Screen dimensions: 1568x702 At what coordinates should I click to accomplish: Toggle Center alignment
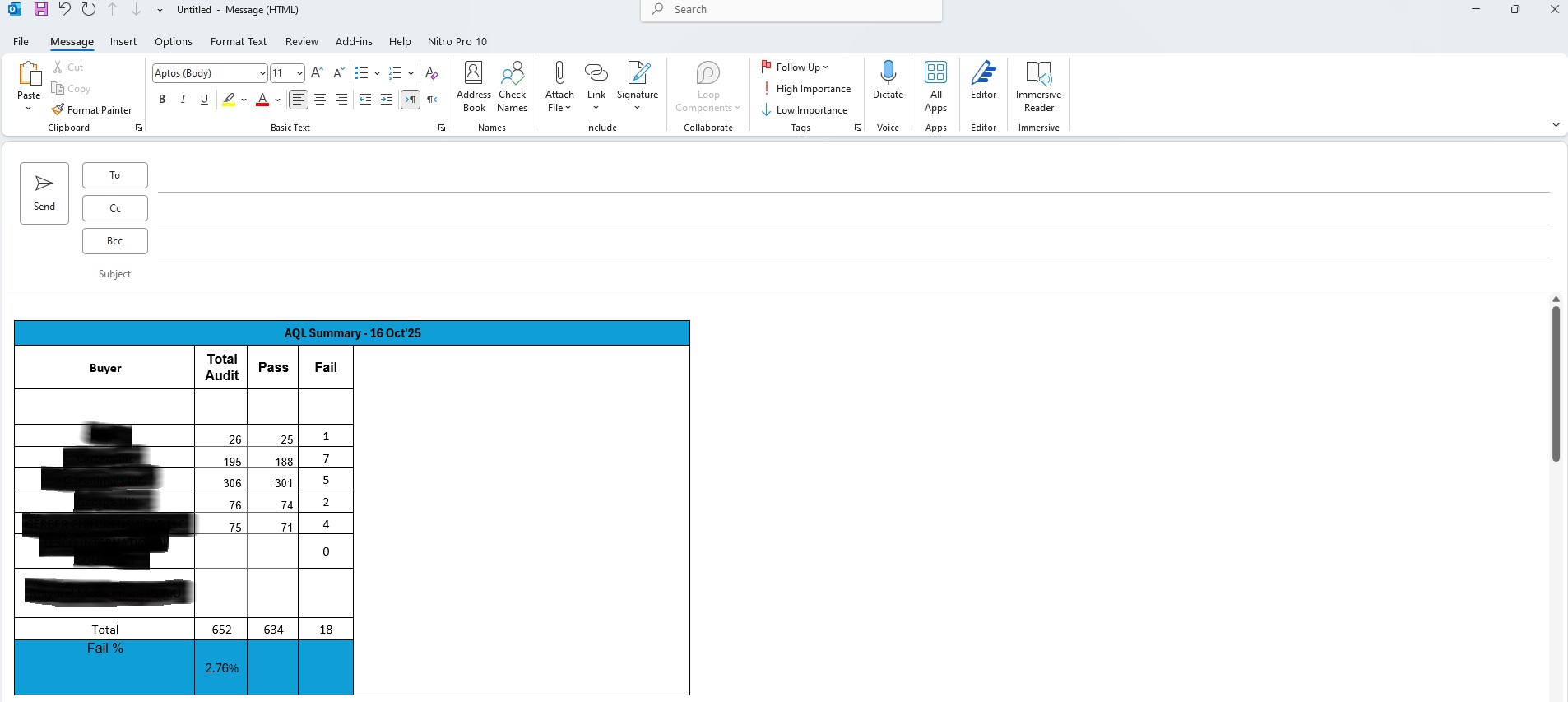(x=320, y=100)
